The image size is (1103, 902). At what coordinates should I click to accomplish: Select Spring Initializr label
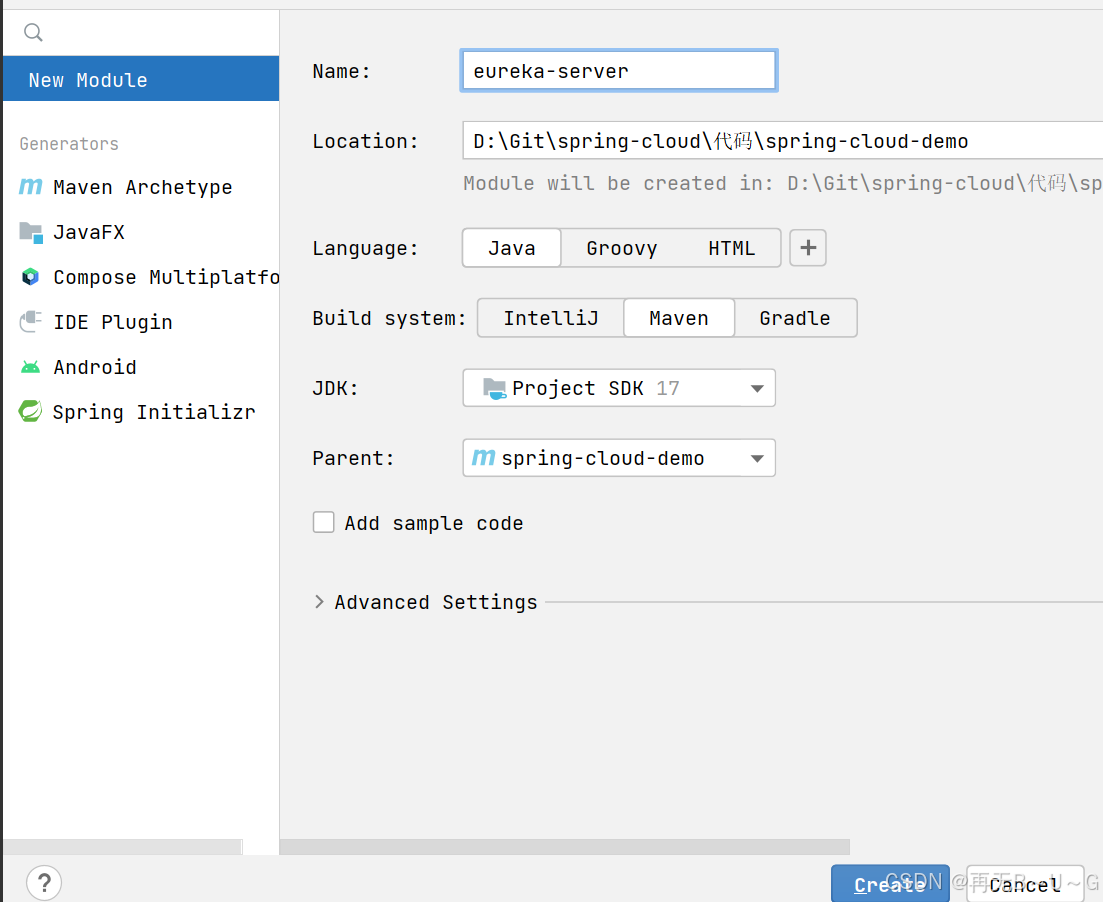[x=154, y=412]
